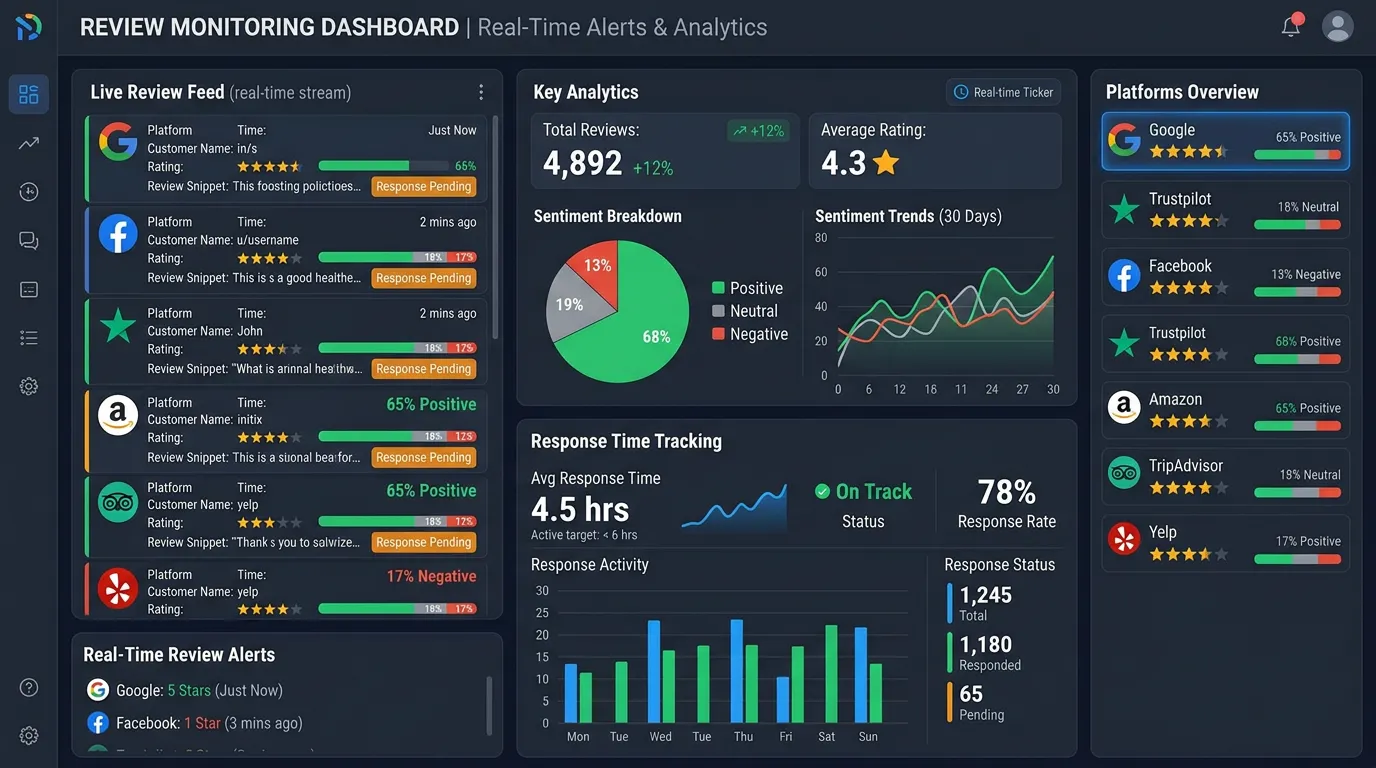
Task: Click the 13% red pie slice
Action: click(595, 266)
